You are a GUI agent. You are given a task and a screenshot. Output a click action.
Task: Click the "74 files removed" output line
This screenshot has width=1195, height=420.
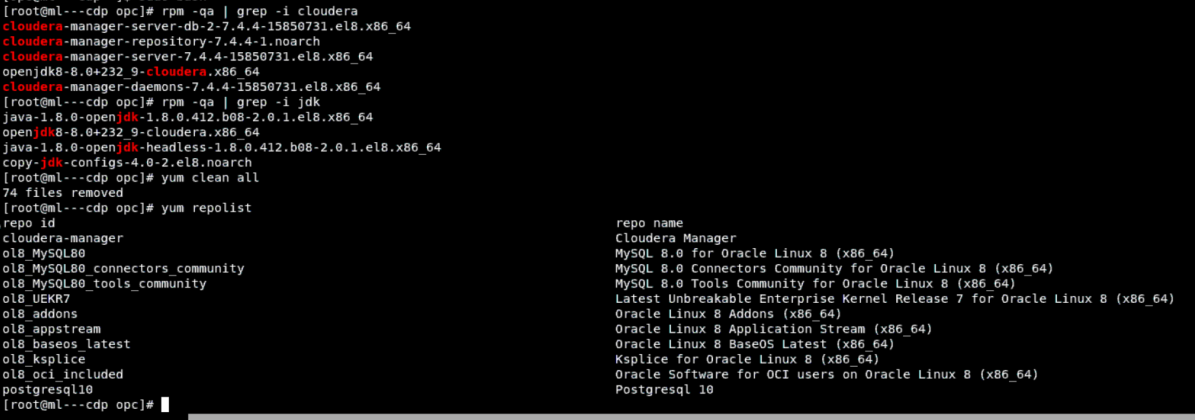coord(63,192)
